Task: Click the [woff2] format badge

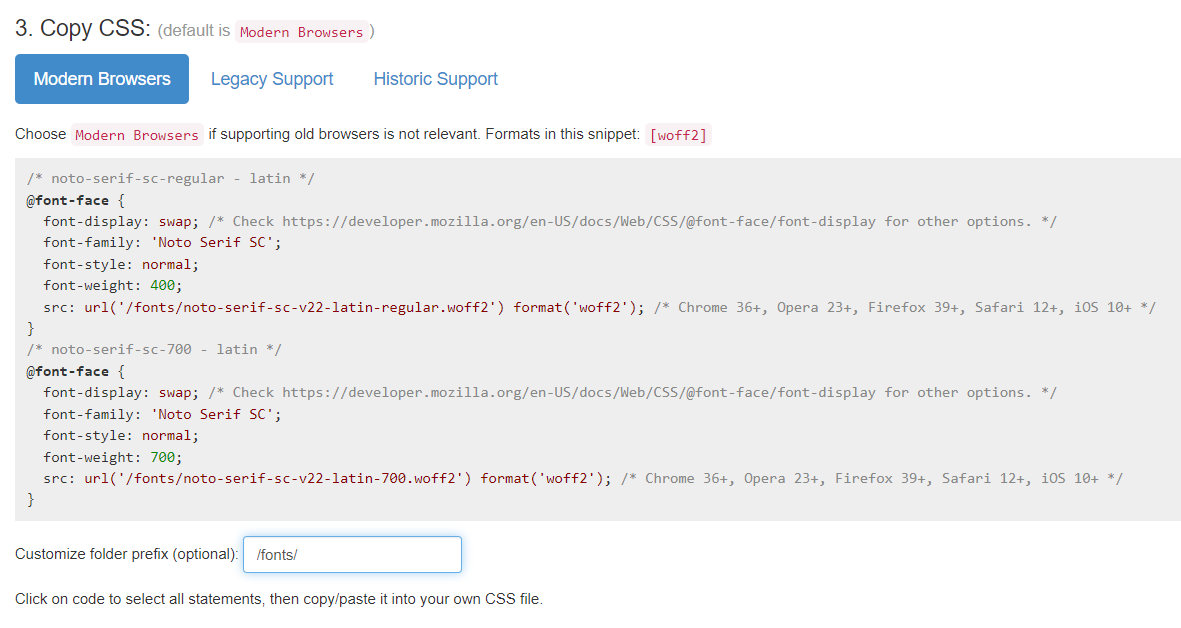Action: 679,135
